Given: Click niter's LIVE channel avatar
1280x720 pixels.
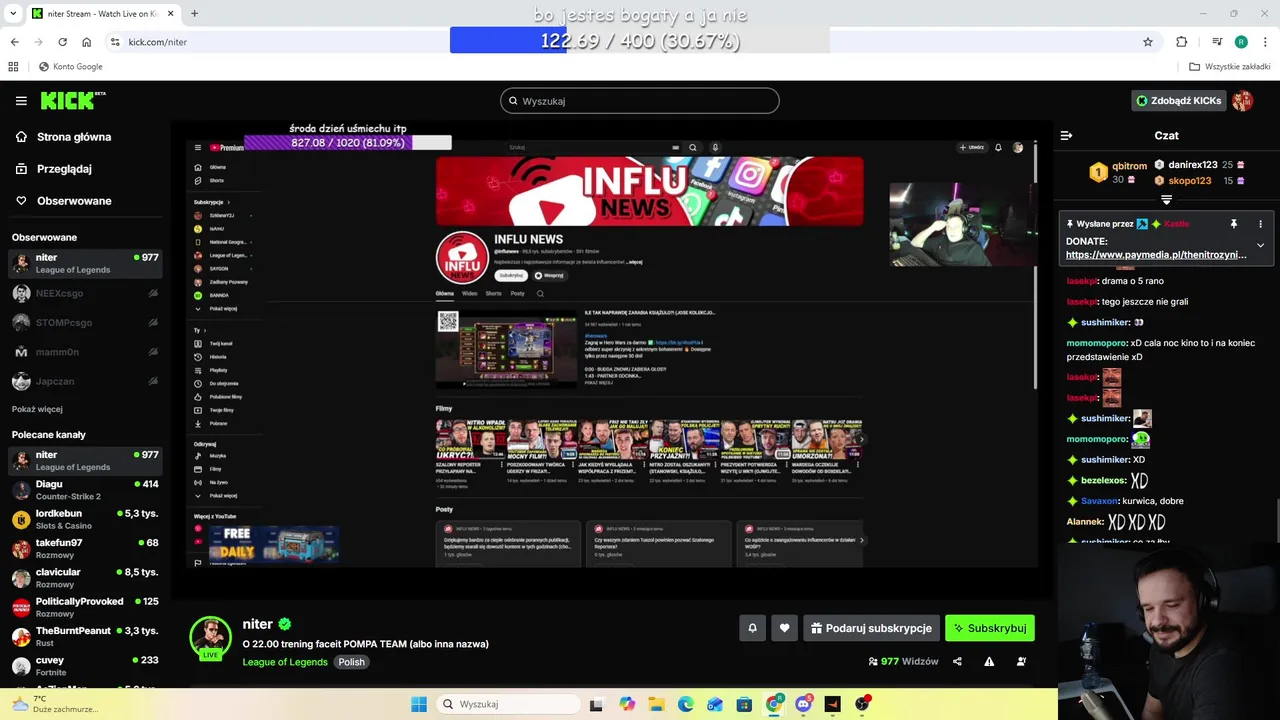Looking at the screenshot, I should (211, 638).
